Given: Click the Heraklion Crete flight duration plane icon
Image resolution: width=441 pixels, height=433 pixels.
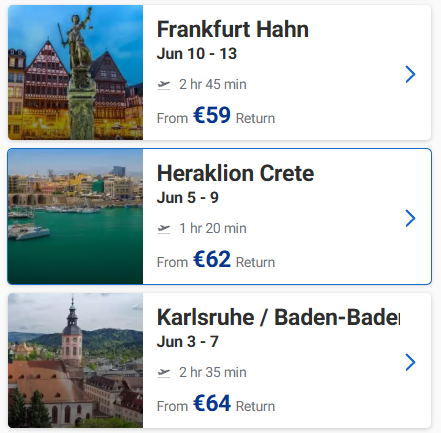Looking at the screenshot, I should click(164, 229).
